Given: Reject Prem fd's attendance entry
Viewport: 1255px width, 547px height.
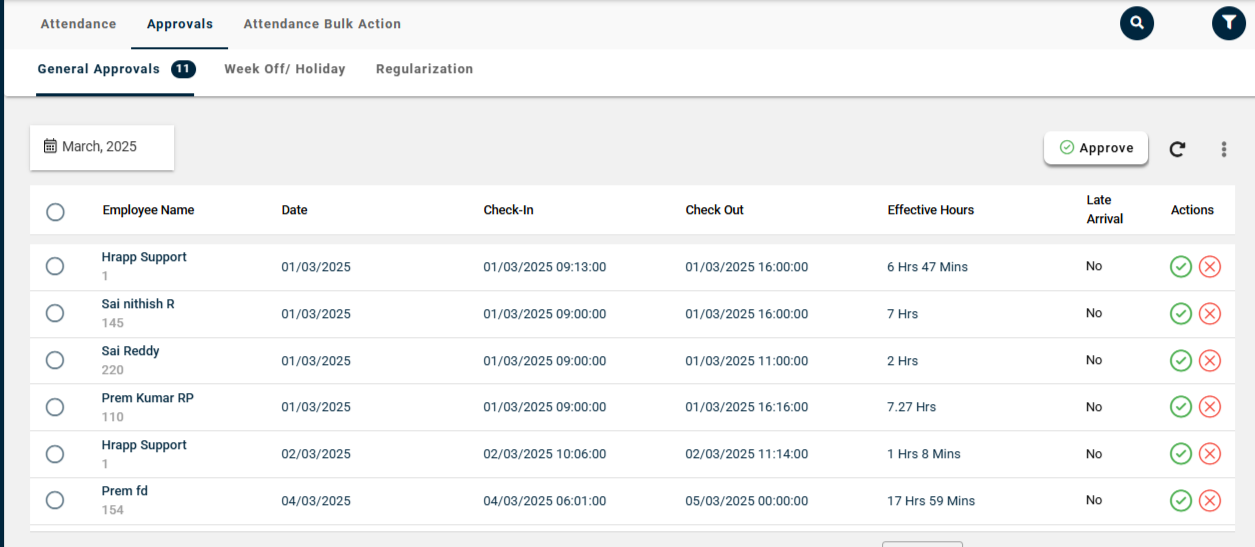Looking at the screenshot, I should (x=1210, y=501).
